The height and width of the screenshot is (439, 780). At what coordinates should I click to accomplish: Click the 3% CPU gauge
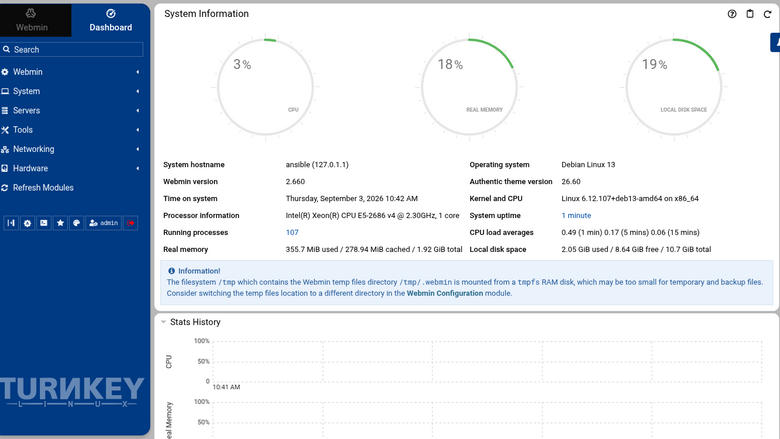coord(266,87)
